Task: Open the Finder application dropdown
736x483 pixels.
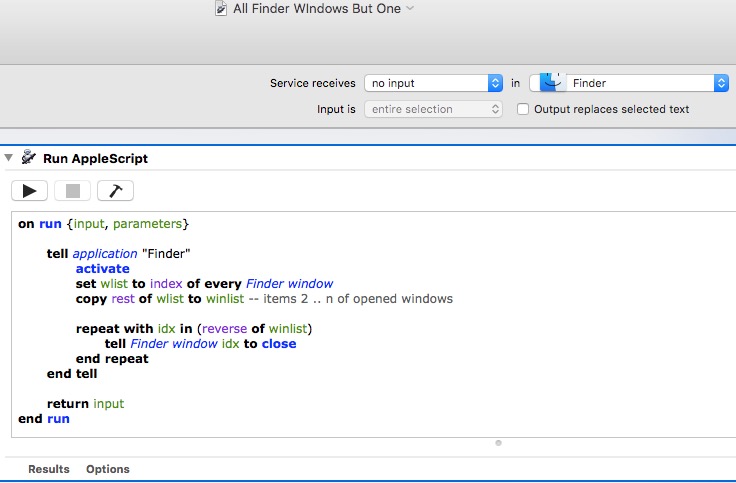Action: 629,83
